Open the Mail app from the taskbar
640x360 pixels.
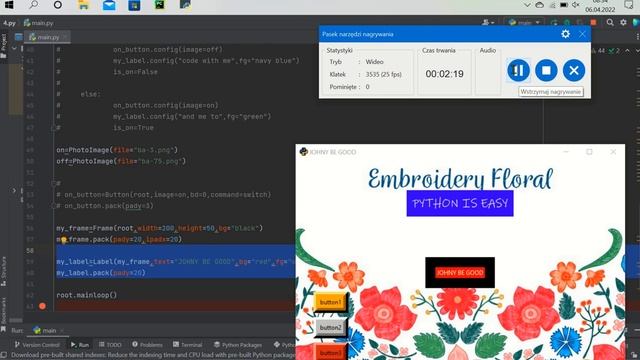pyautogui.click(x=109, y=5)
